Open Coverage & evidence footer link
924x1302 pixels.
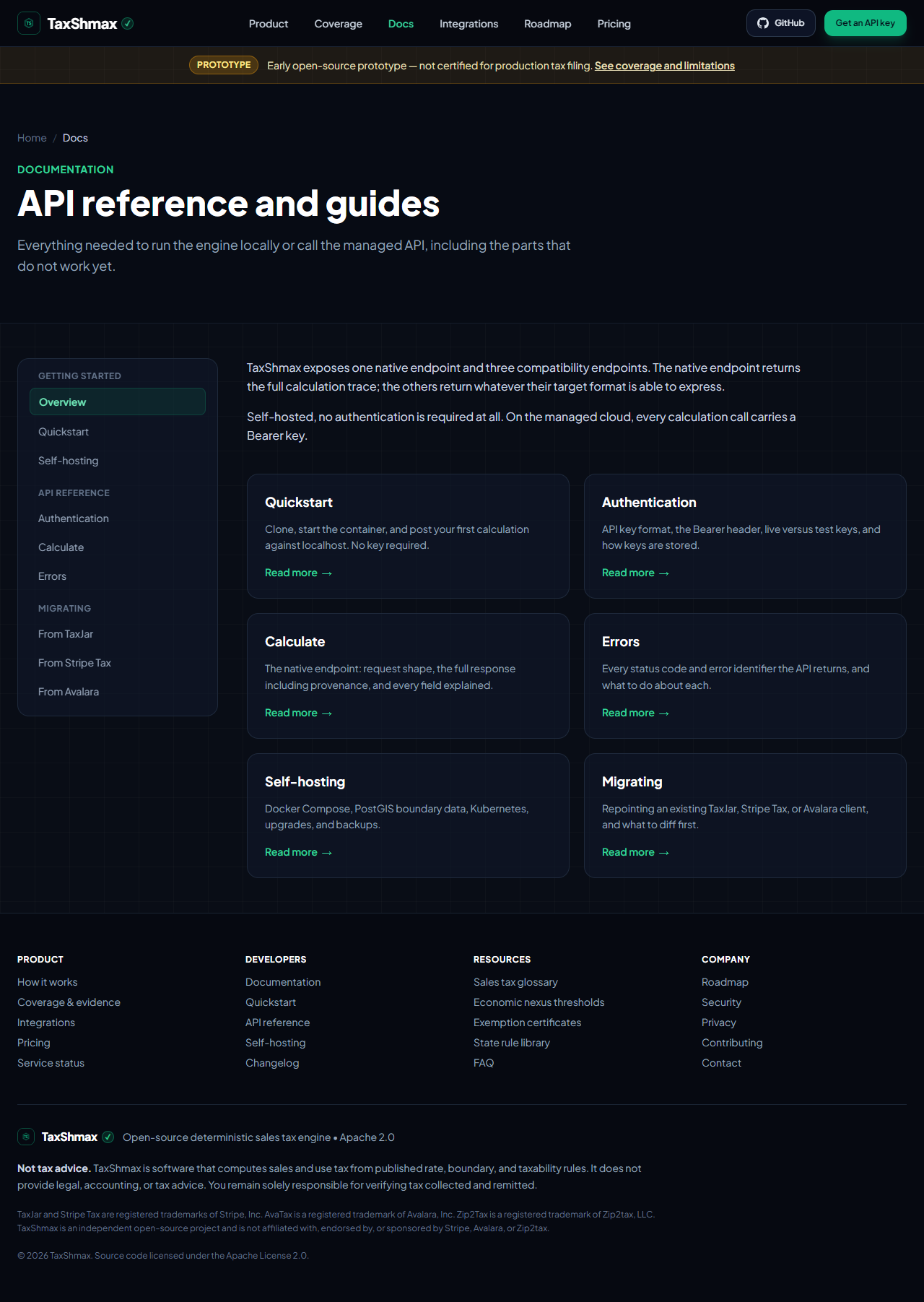point(69,1002)
